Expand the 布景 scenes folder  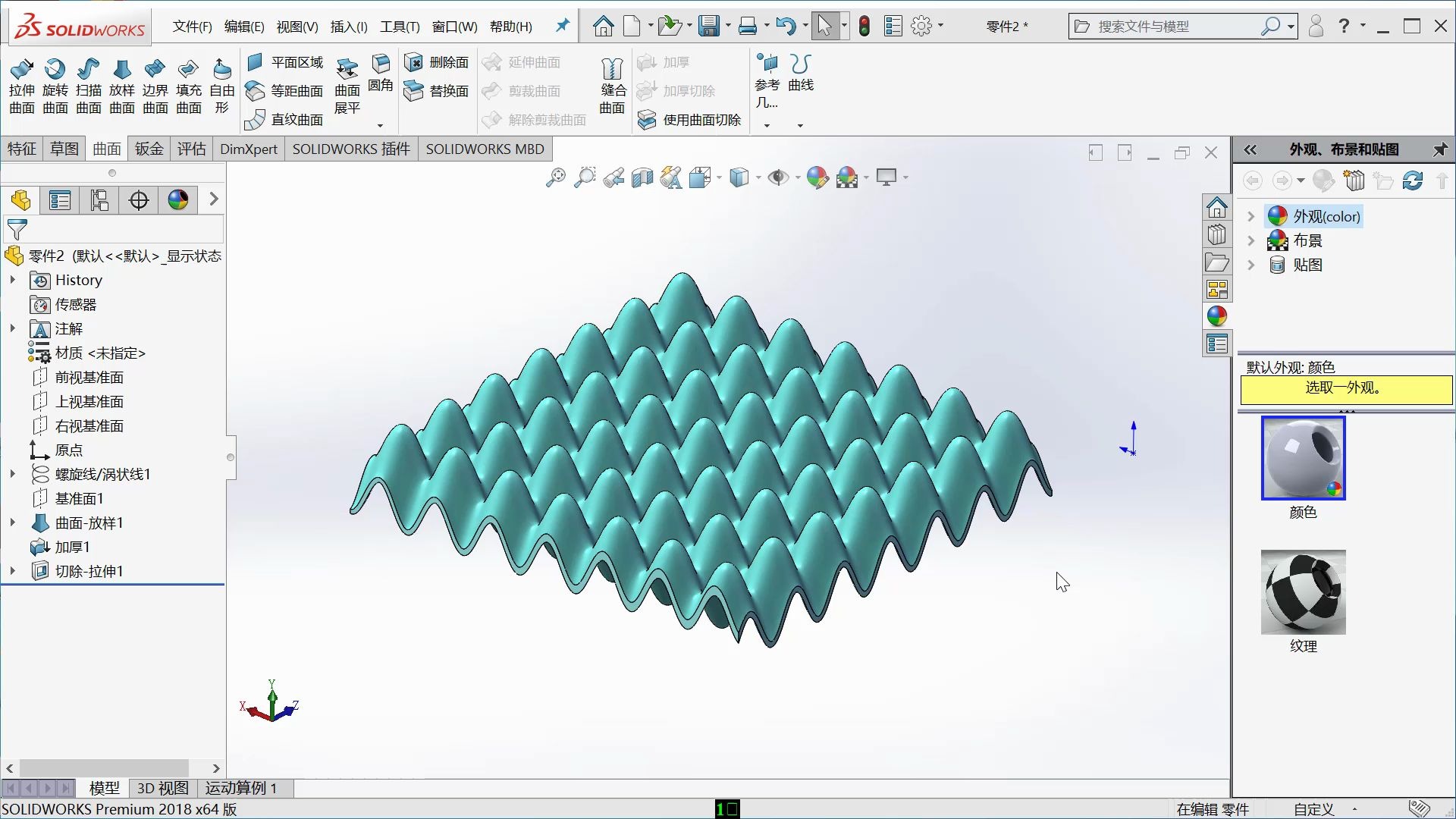point(1251,240)
